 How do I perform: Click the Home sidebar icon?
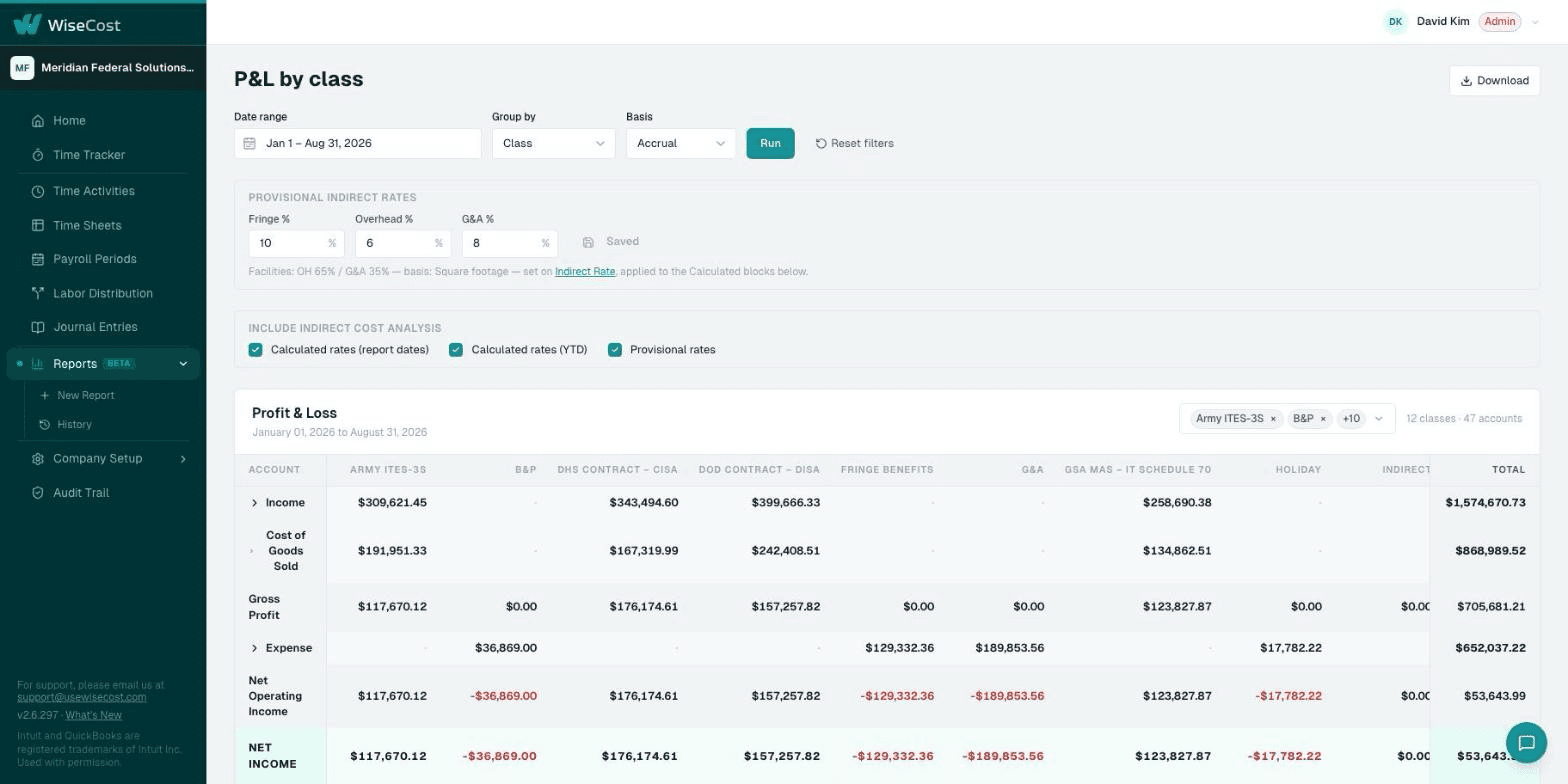(x=38, y=121)
